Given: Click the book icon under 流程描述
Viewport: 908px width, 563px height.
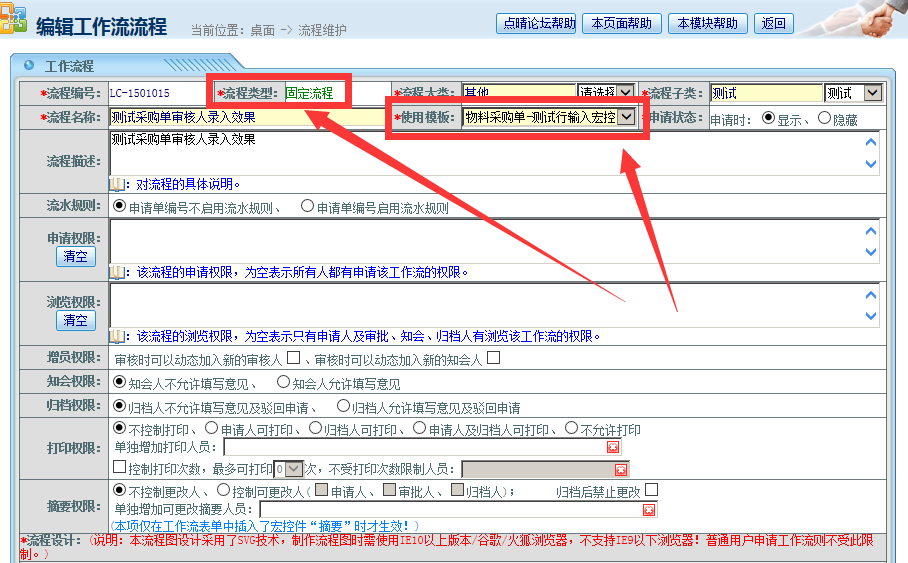Looking at the screenshot, I should (x=118, y=184).
